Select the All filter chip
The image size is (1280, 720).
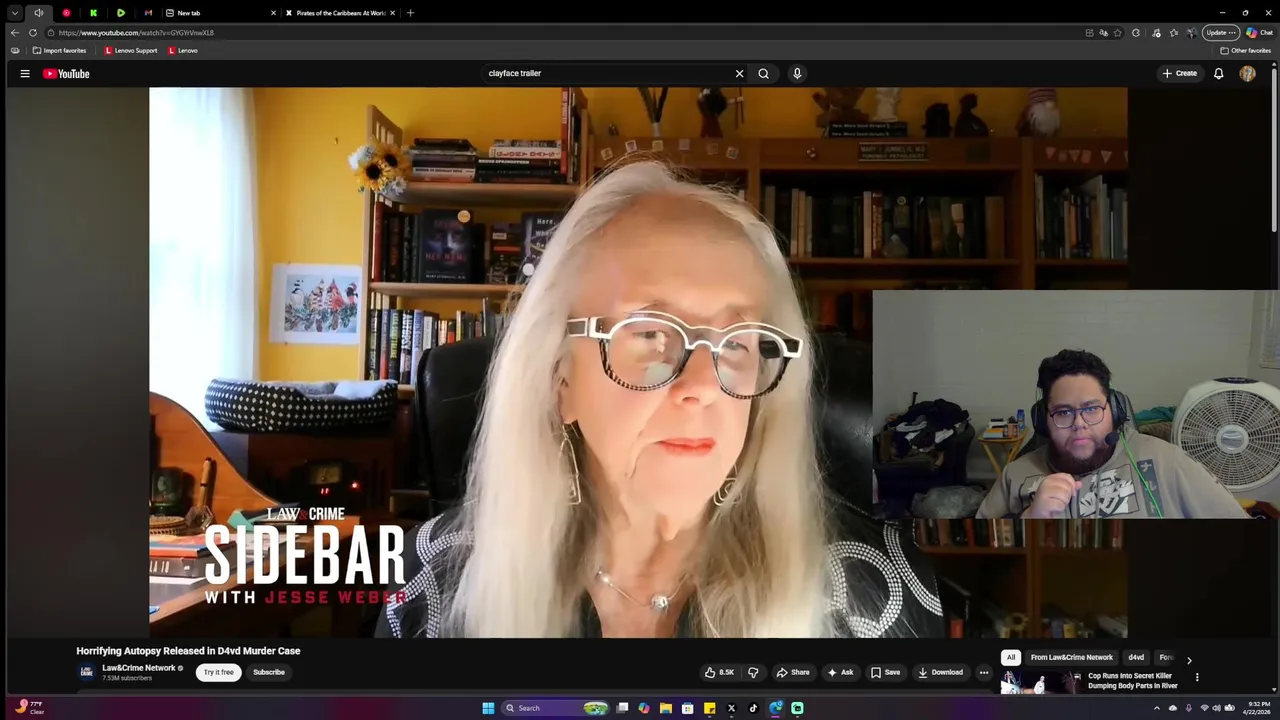pyautogui.click(x=1011, y=657)
